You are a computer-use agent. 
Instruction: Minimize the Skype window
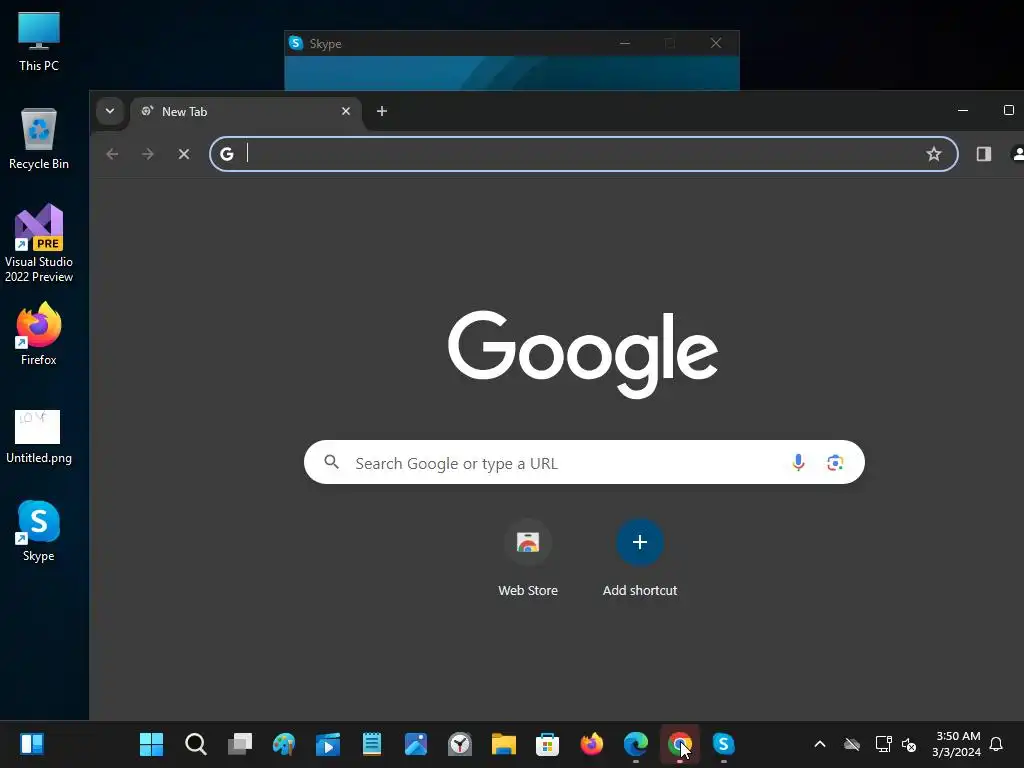625,43
